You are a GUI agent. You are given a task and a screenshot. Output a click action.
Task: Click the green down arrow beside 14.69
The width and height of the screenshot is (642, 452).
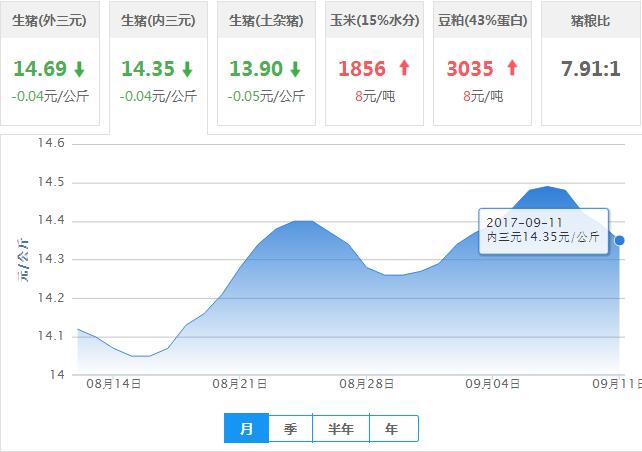(x=78, y=69)
